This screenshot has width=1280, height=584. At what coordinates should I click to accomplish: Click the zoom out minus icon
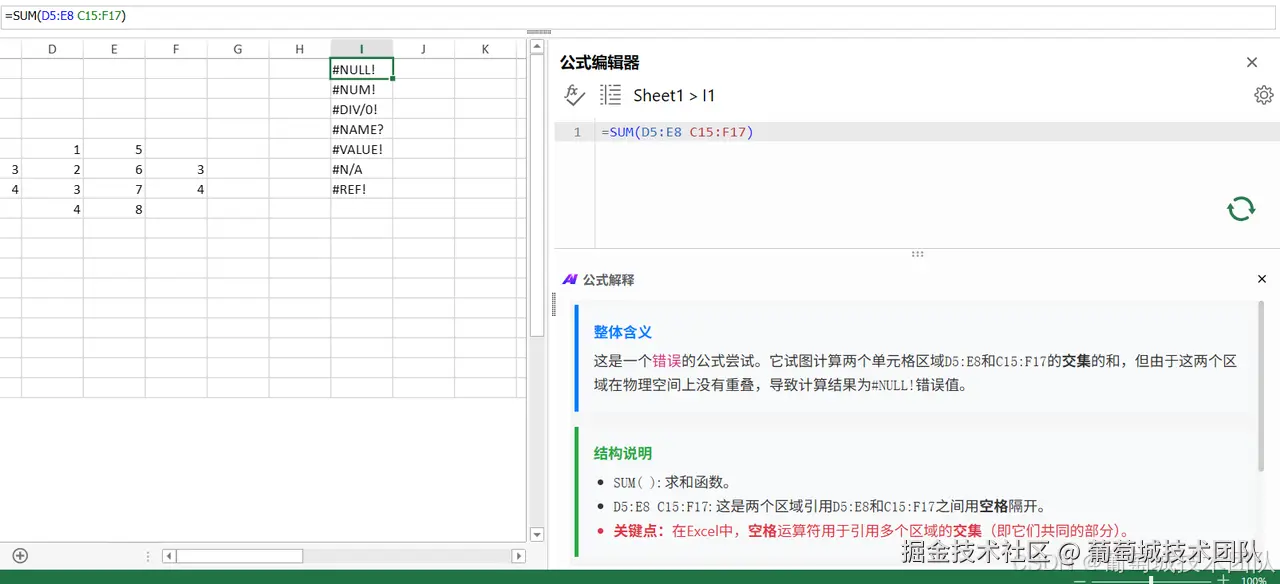pyautogui.click(x=1080, y=579)
